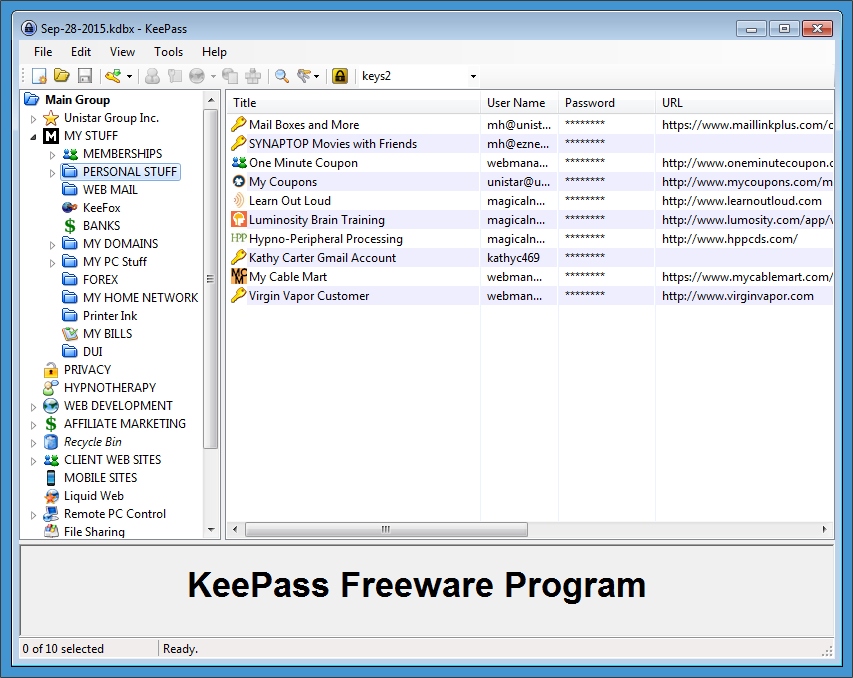Select the AFFILIATE MARKETING group
This screenshot has width=853, height=678.
tap(125, 423)
